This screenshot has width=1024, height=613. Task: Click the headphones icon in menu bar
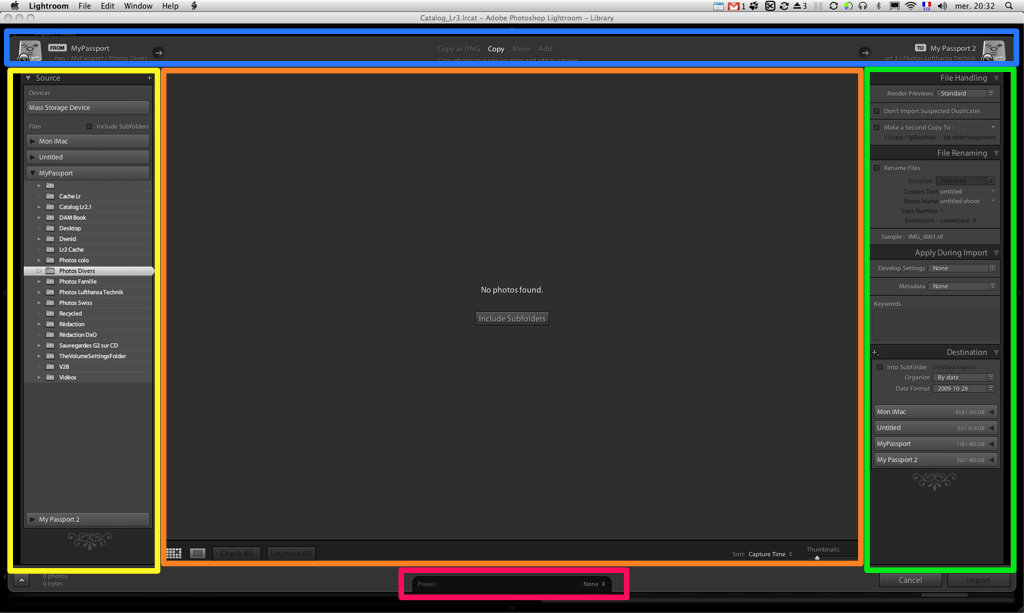pos(863,6)
